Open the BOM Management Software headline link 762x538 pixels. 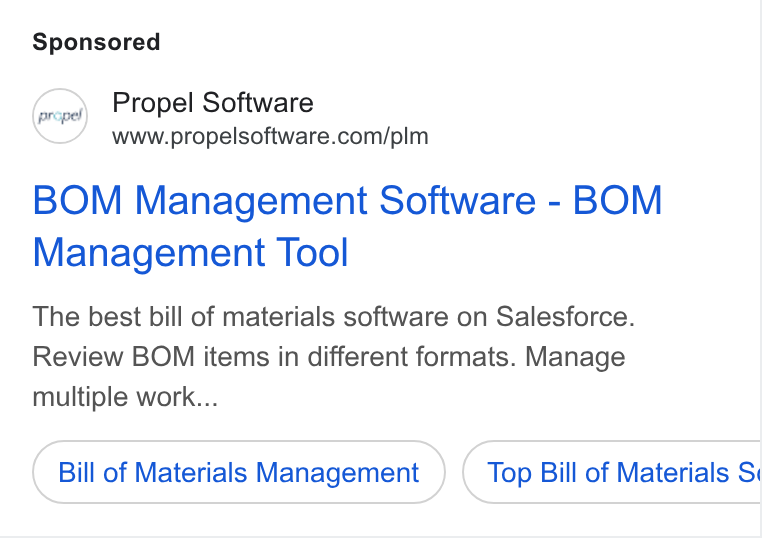click(x=347, y=226)
